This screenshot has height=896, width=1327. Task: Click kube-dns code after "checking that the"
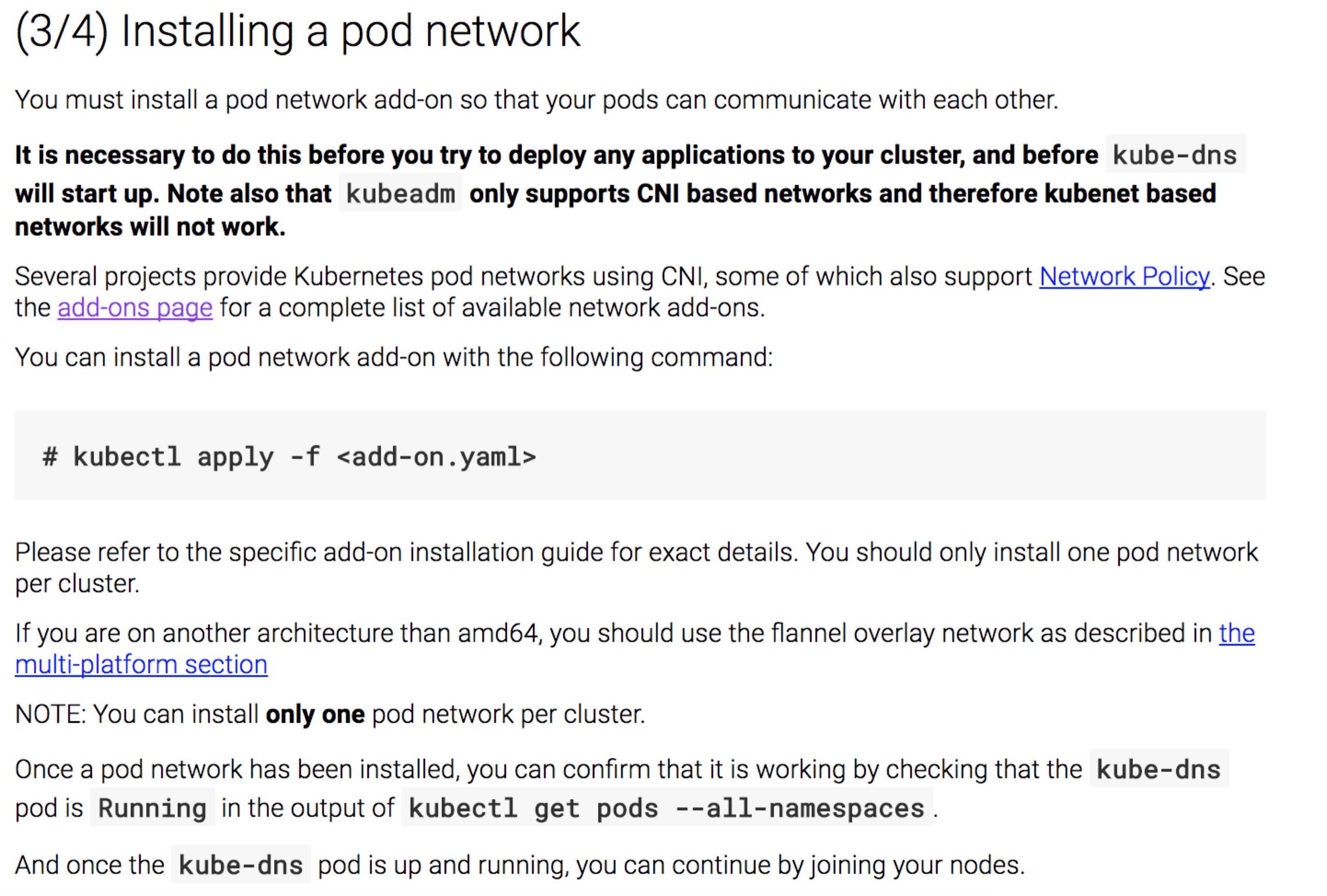point(1158,770)
